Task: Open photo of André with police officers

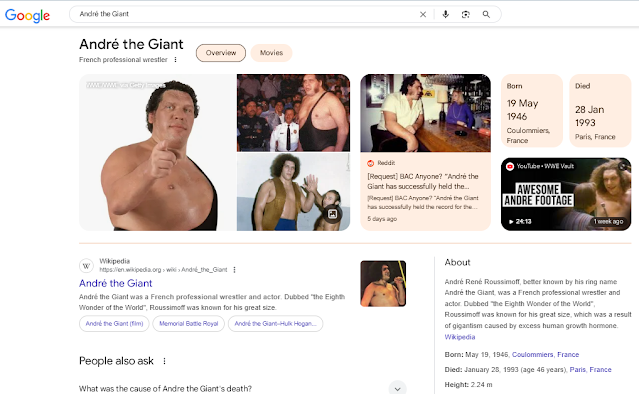Action: 293,113
